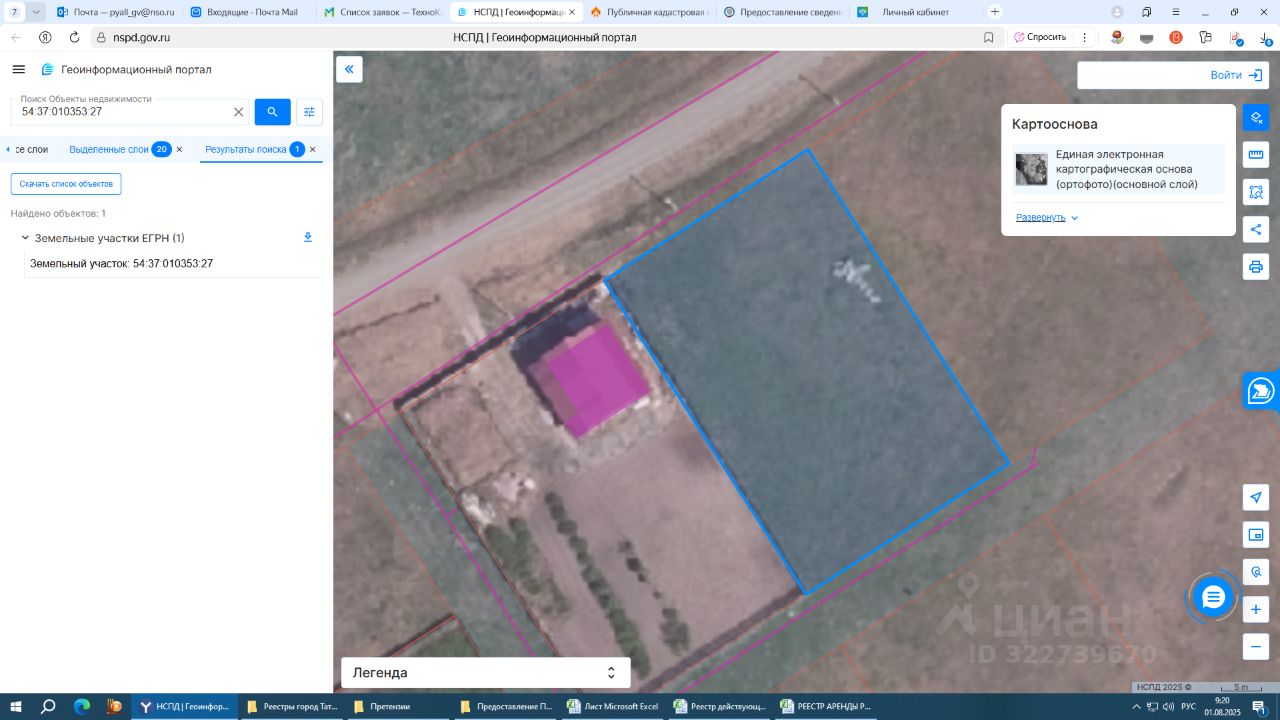This screenshot has height=720, width=1280.
Task: Click the Геоинформационный портал logo icon
Action: click(47, 69)
